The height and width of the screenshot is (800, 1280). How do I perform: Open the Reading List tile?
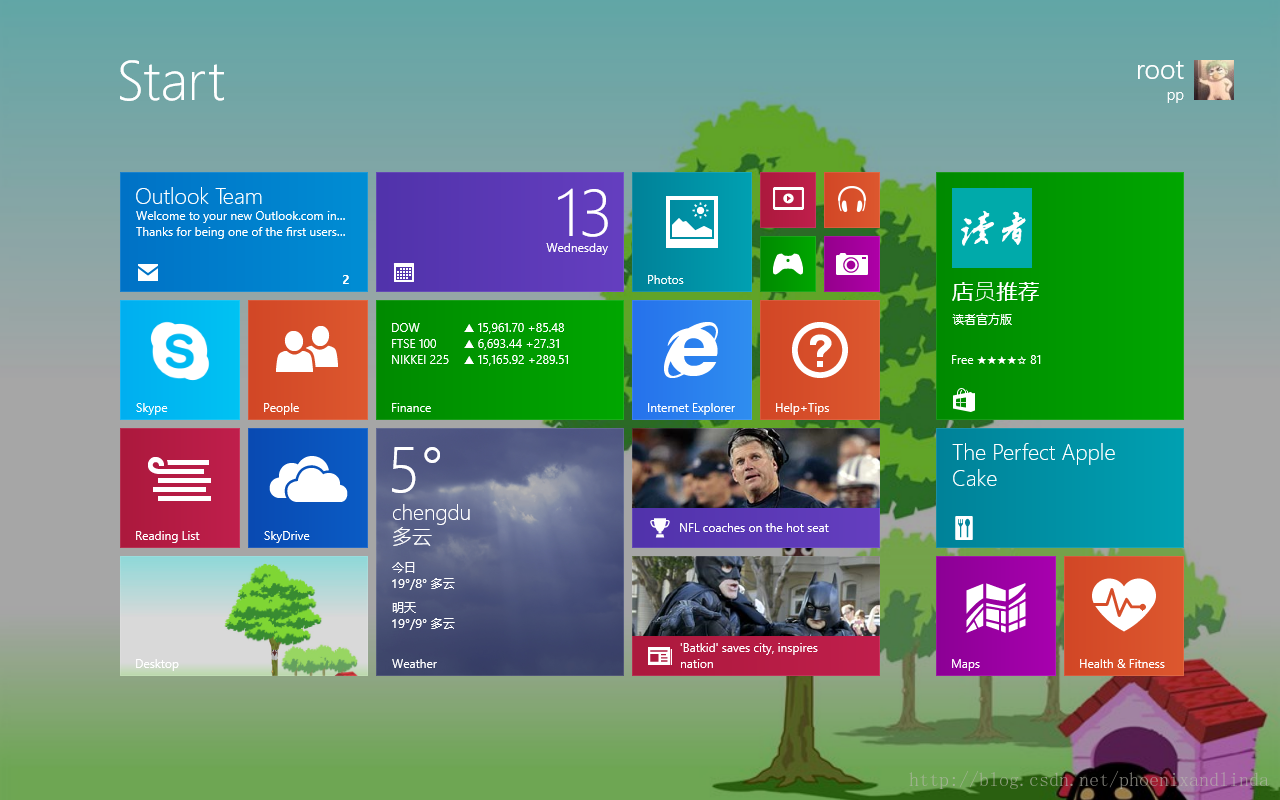[x=180, y=488]
